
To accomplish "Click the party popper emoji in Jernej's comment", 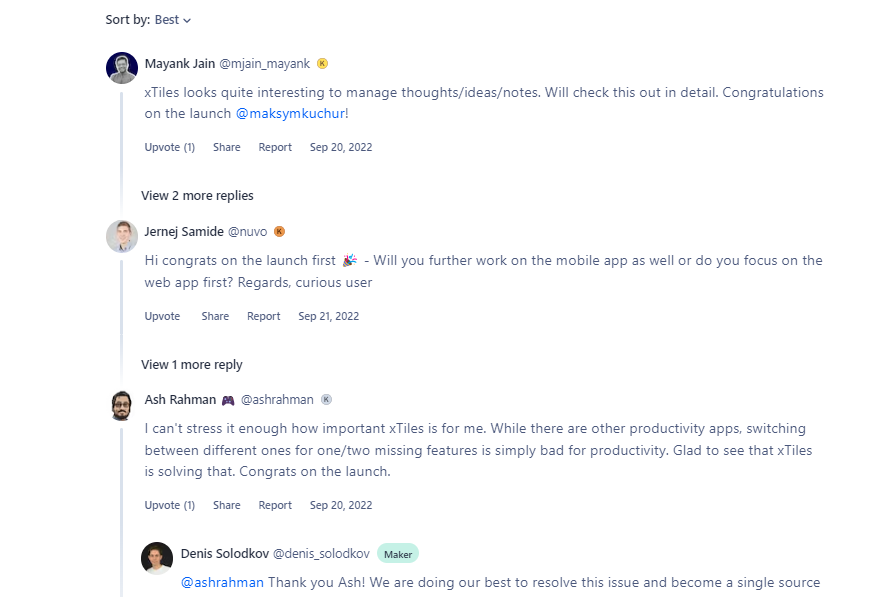I will [x=348, y=259].
